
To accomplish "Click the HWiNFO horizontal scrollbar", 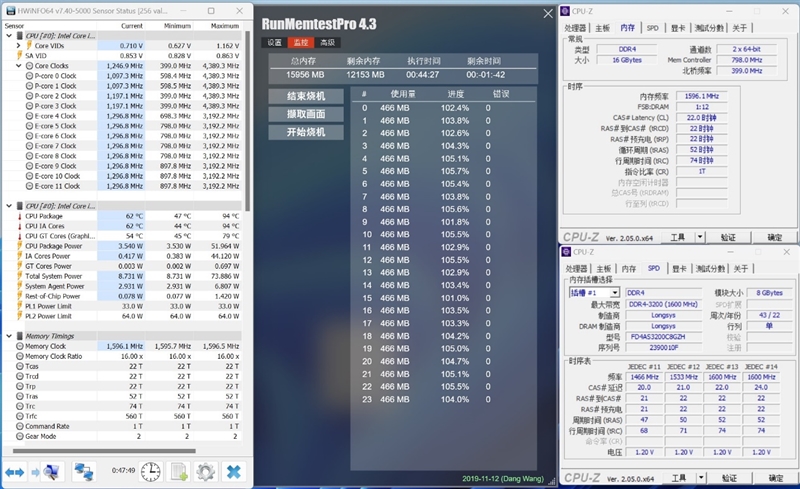I will point(104,451).
